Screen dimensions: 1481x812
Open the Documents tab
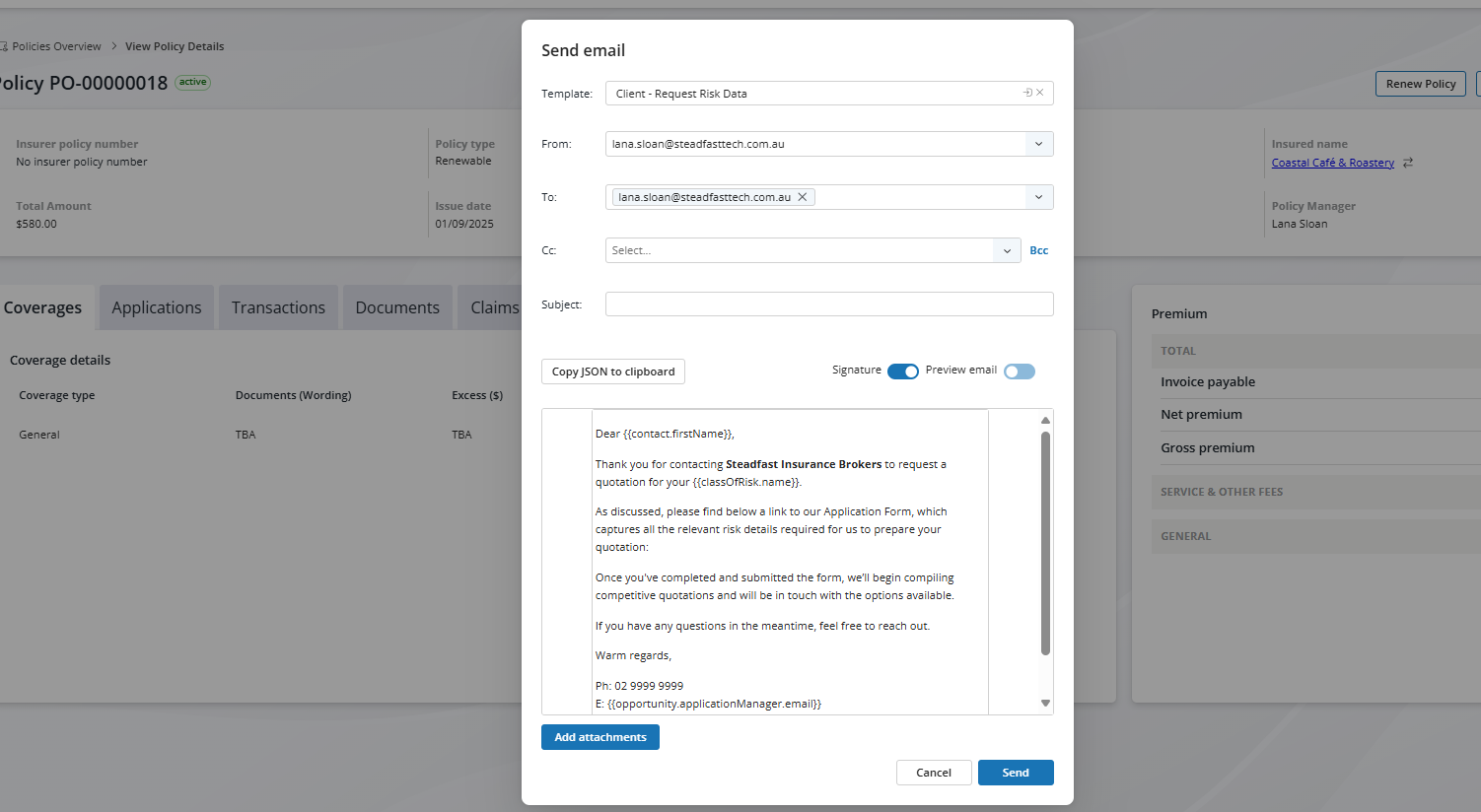(397, 307)
